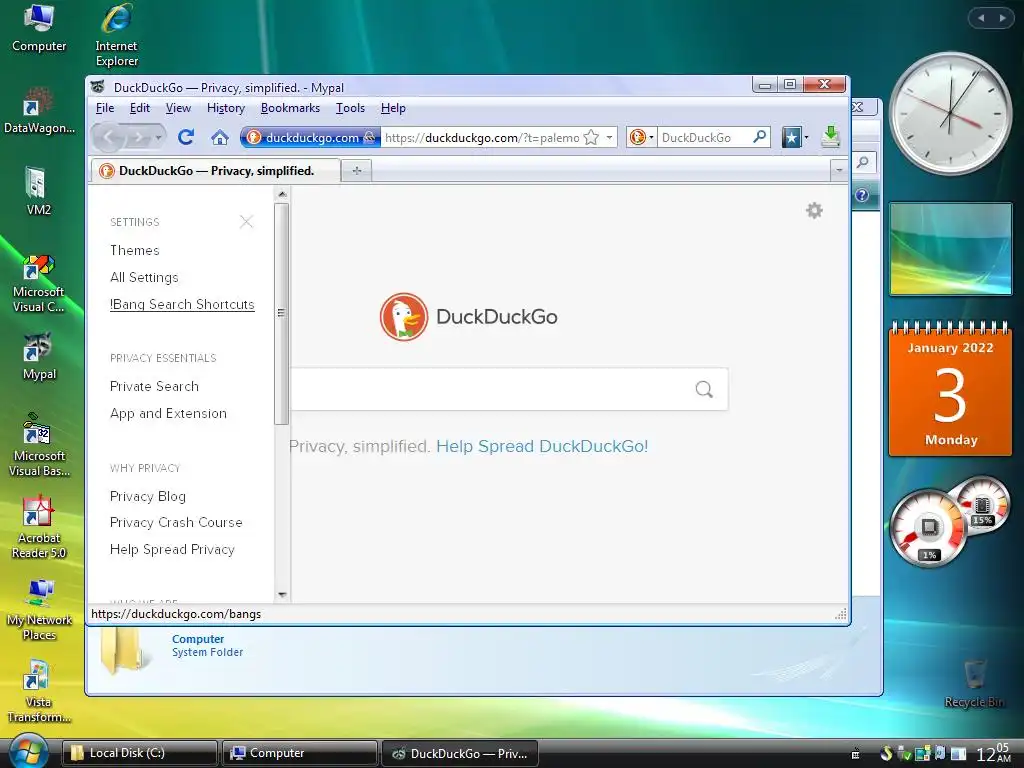
Task: Open the Computer desktop icon
Action: point(39,28)
